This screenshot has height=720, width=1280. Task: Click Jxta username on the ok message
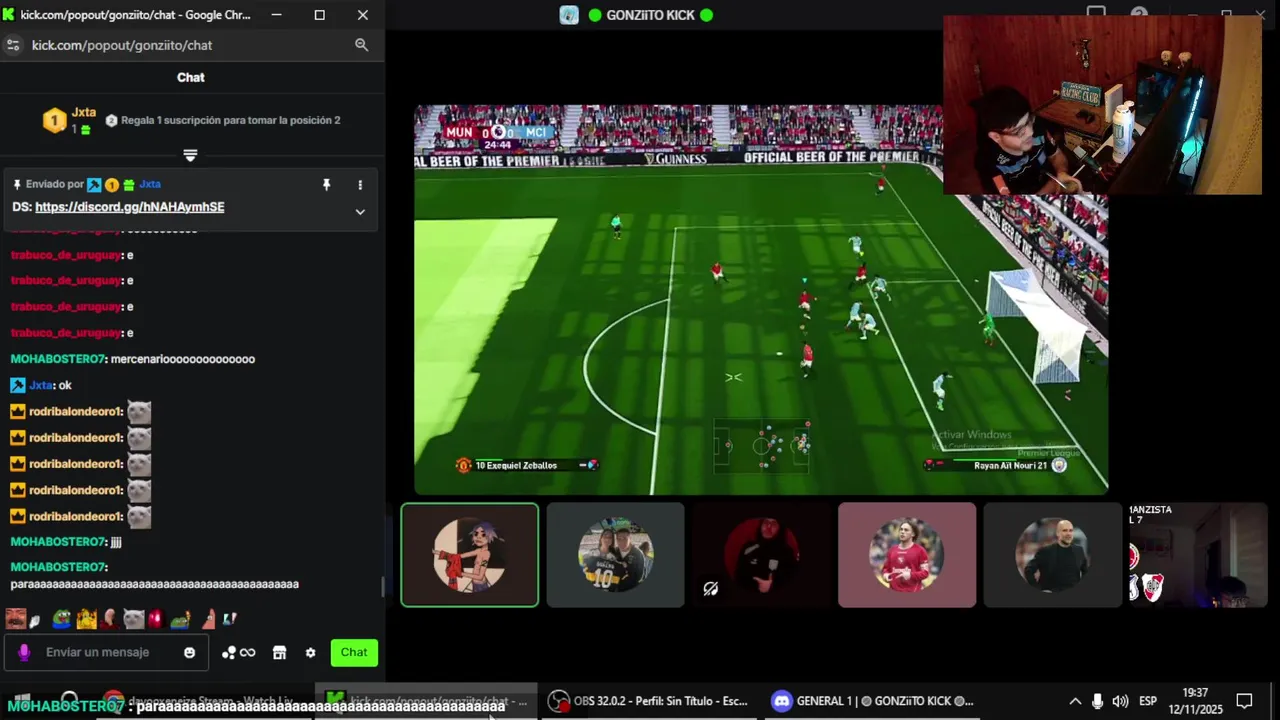[40, 385]
